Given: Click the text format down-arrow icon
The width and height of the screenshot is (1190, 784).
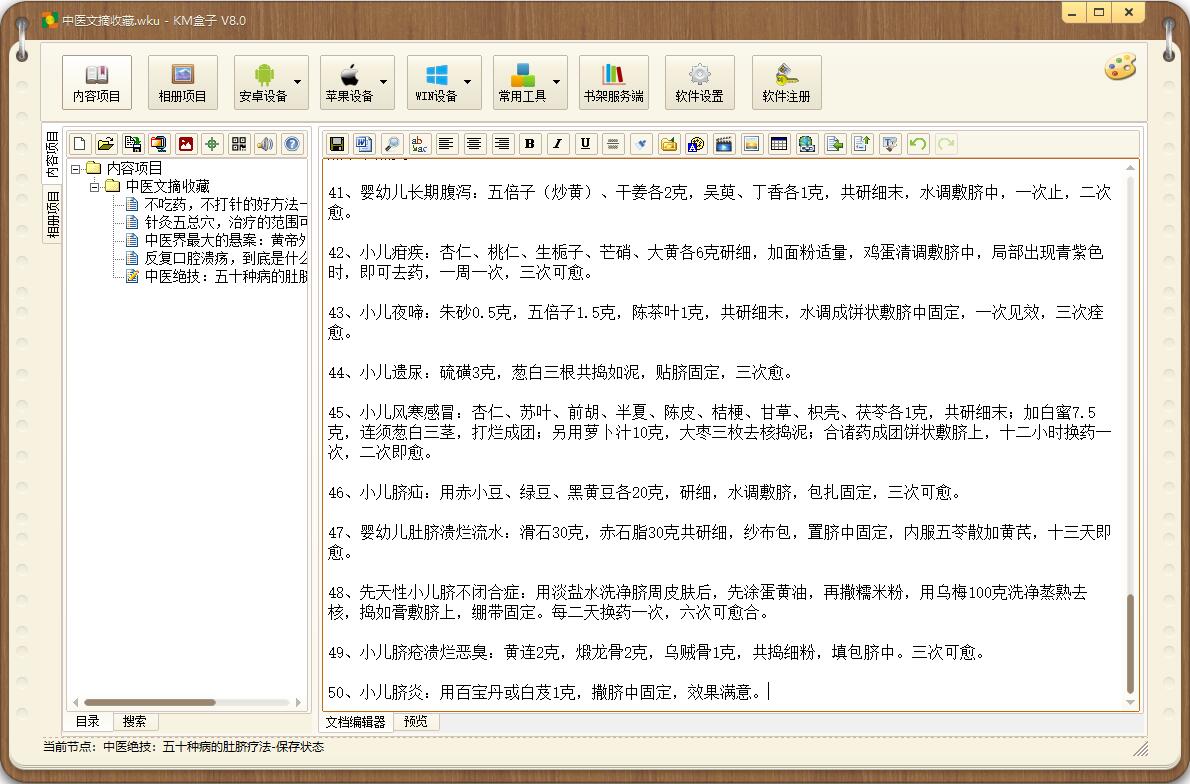Looking at the screenshot, I should point(890,143).
